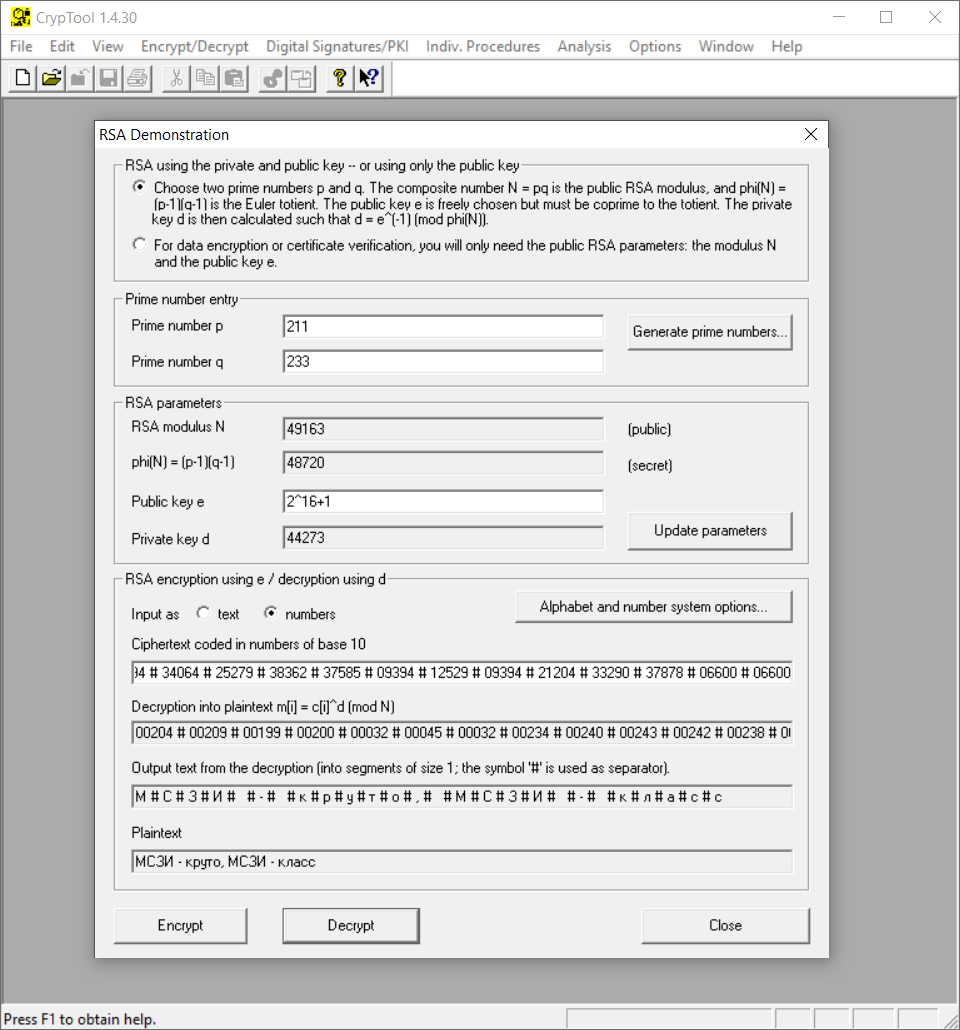Click Generate prime numbers button
Image resolution: width=960 pixels, height=1030 pixels.
point(710,332)
